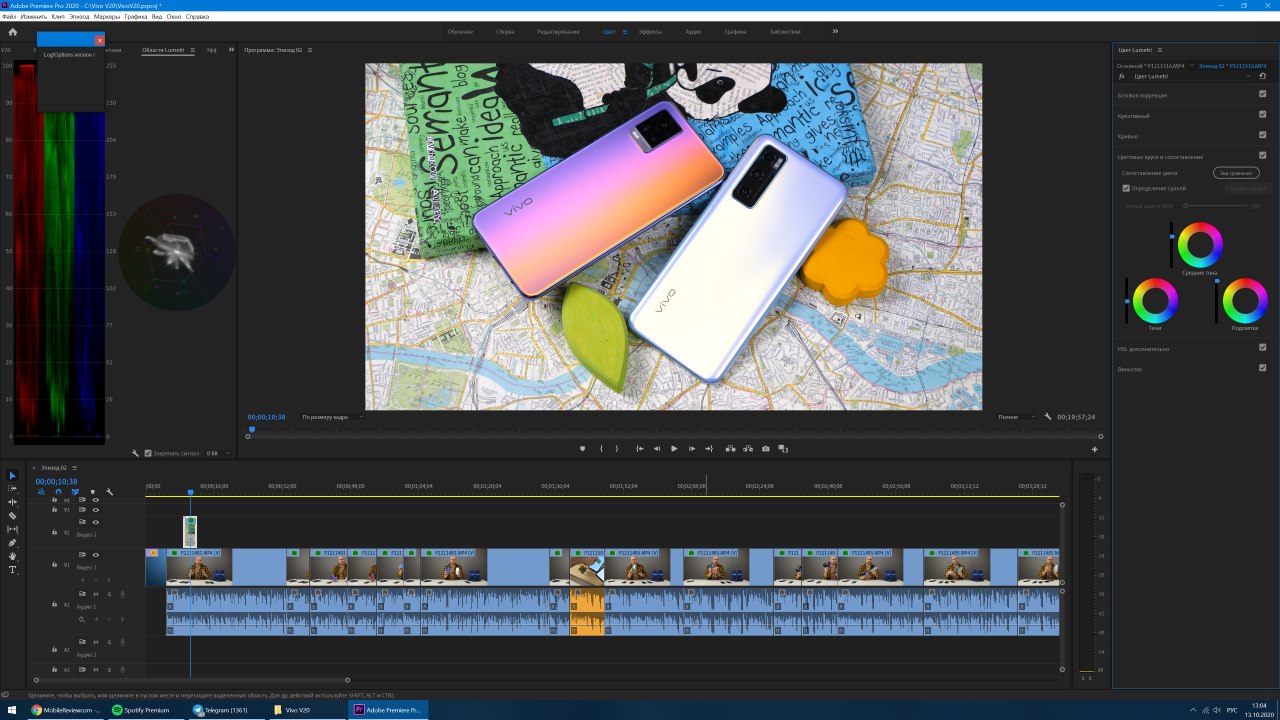Open Telegram from the Windows taskbar

point(225,710)
